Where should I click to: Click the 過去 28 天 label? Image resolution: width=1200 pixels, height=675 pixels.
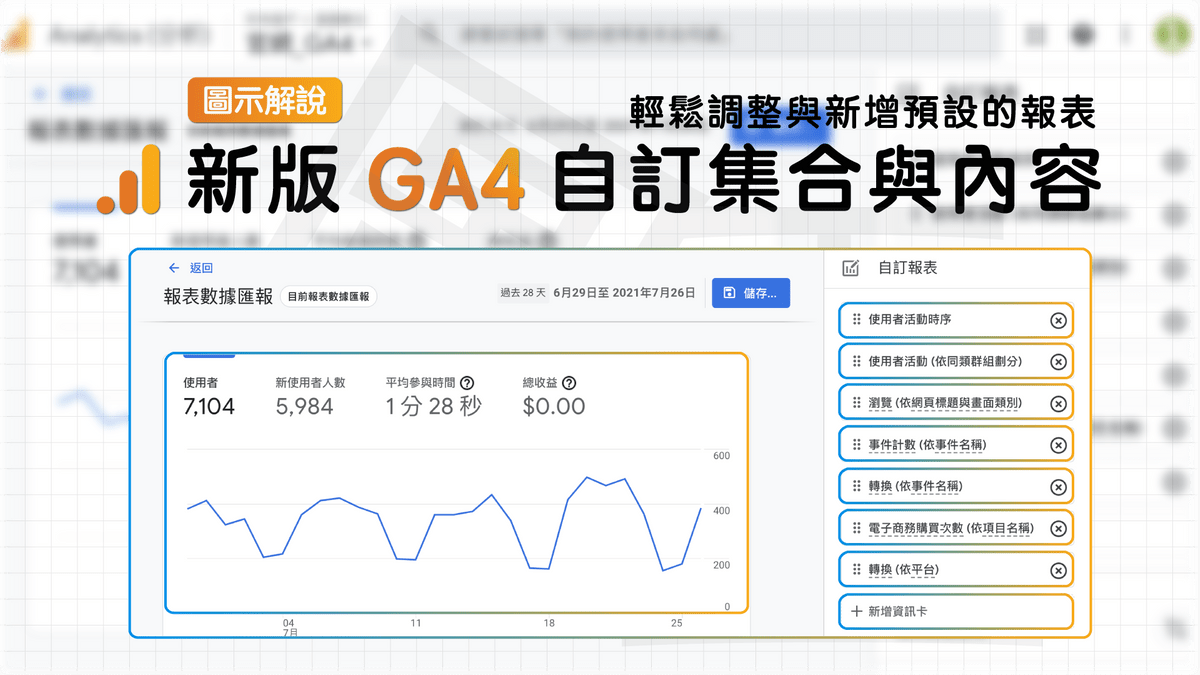pos(522,293)
